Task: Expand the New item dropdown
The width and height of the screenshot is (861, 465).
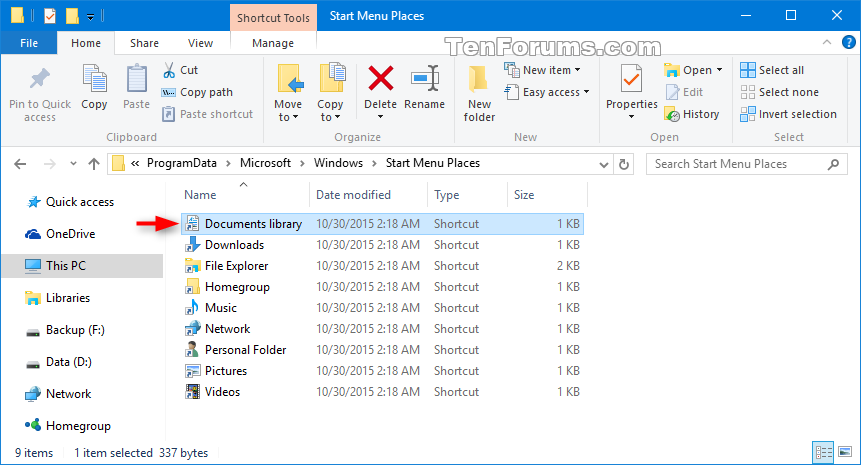Action: click(577, 70)
